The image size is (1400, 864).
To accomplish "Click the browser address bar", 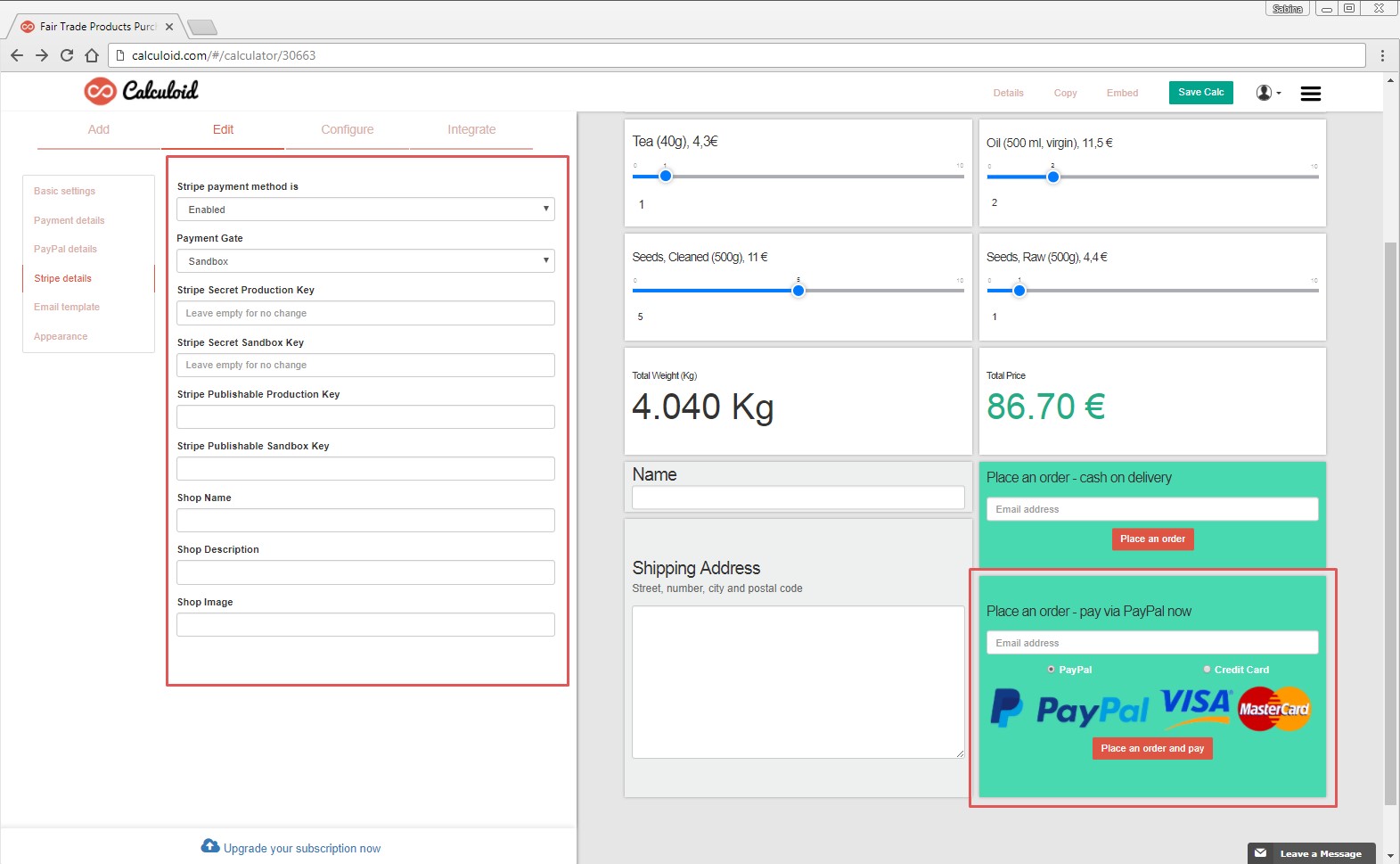I will tap(737, 55).
